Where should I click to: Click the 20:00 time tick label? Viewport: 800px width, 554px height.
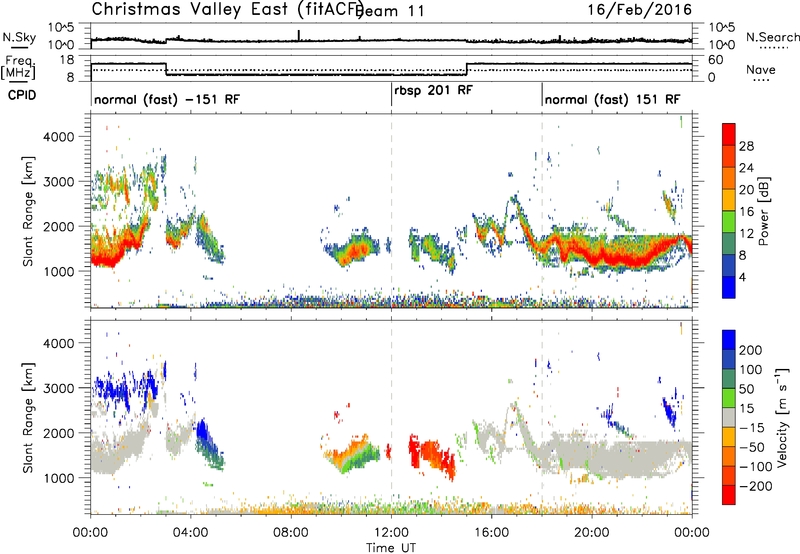click(x=592, y=533)
